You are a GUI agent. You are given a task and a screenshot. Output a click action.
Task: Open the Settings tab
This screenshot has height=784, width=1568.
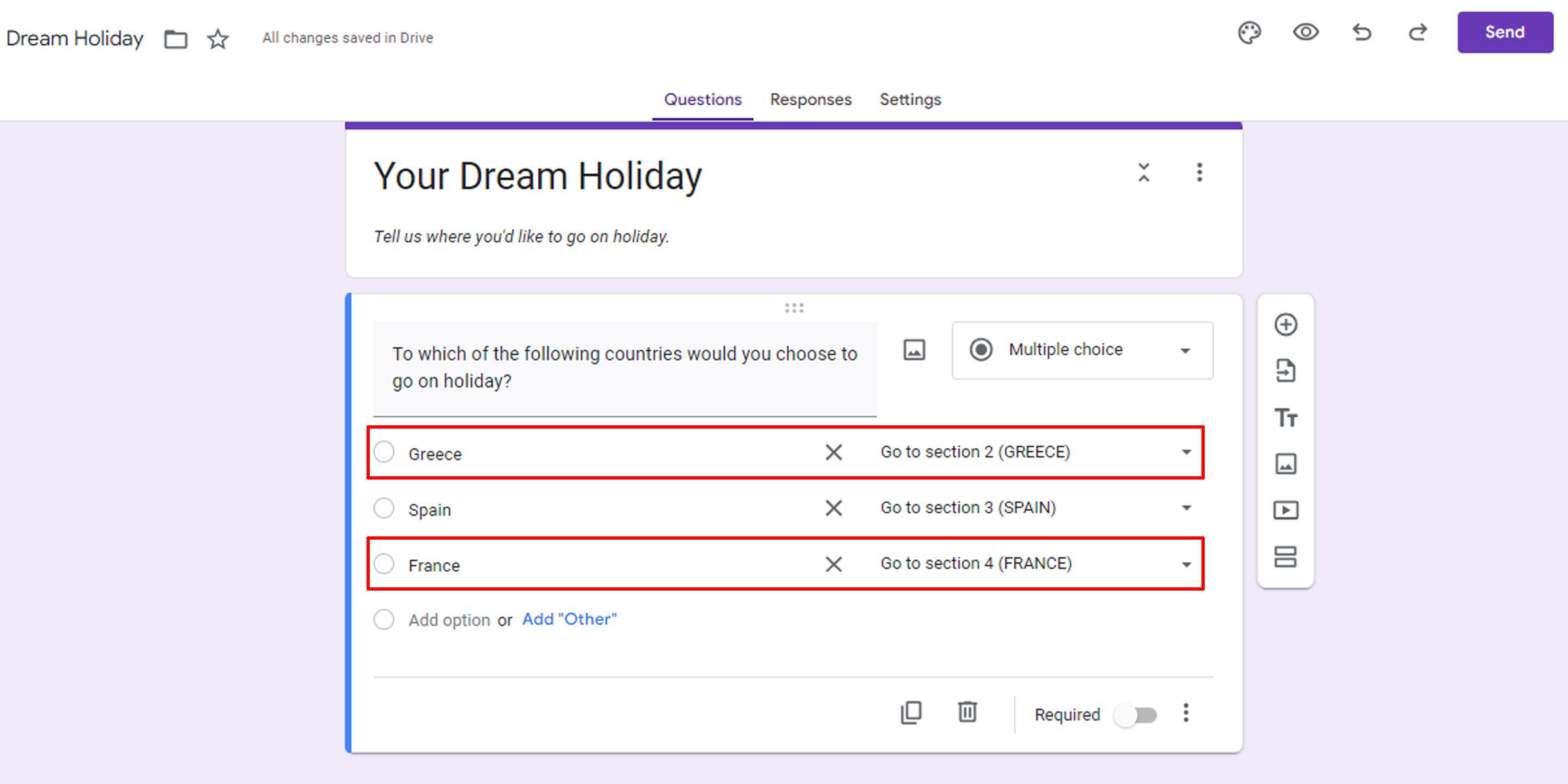coord(910,99)
